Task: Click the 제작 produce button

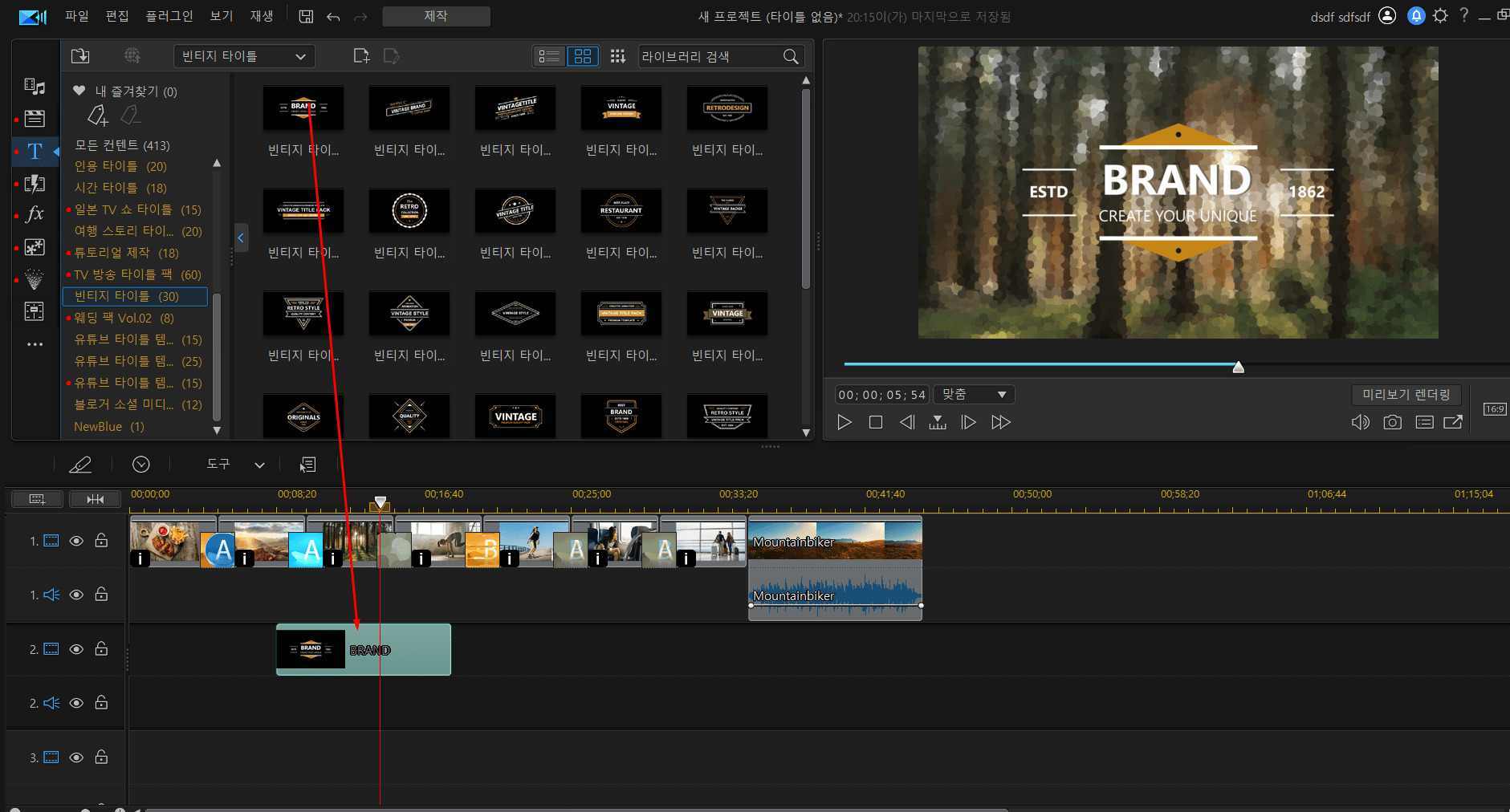Action: pyautogui.click(x=436, y=16)
